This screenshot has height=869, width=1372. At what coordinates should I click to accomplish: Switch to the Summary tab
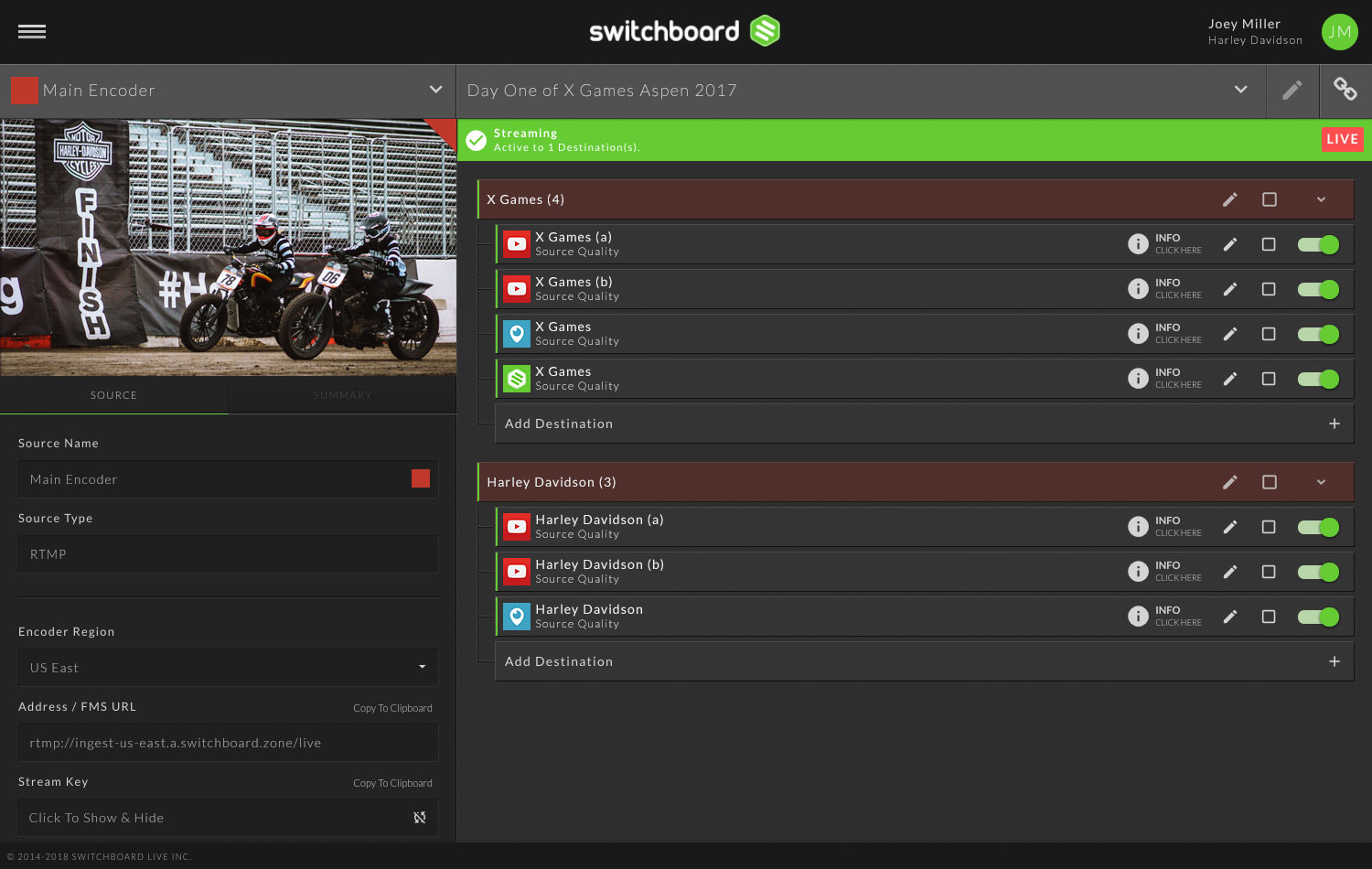(342, 395)
